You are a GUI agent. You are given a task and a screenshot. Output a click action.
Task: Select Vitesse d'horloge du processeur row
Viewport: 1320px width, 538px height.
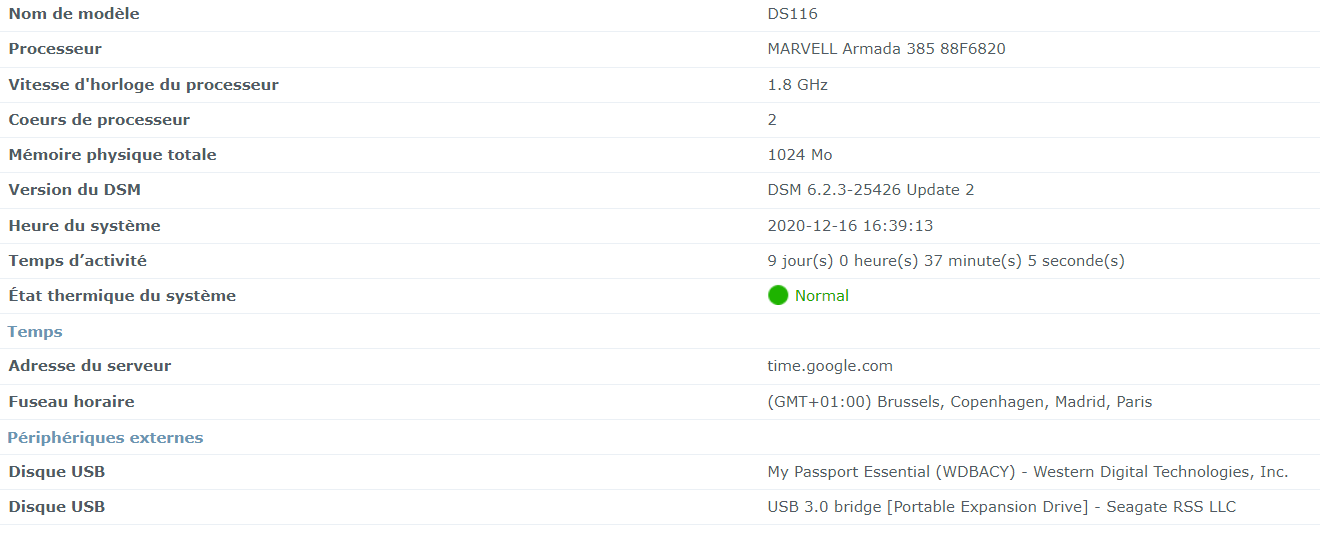click(660, 85)
